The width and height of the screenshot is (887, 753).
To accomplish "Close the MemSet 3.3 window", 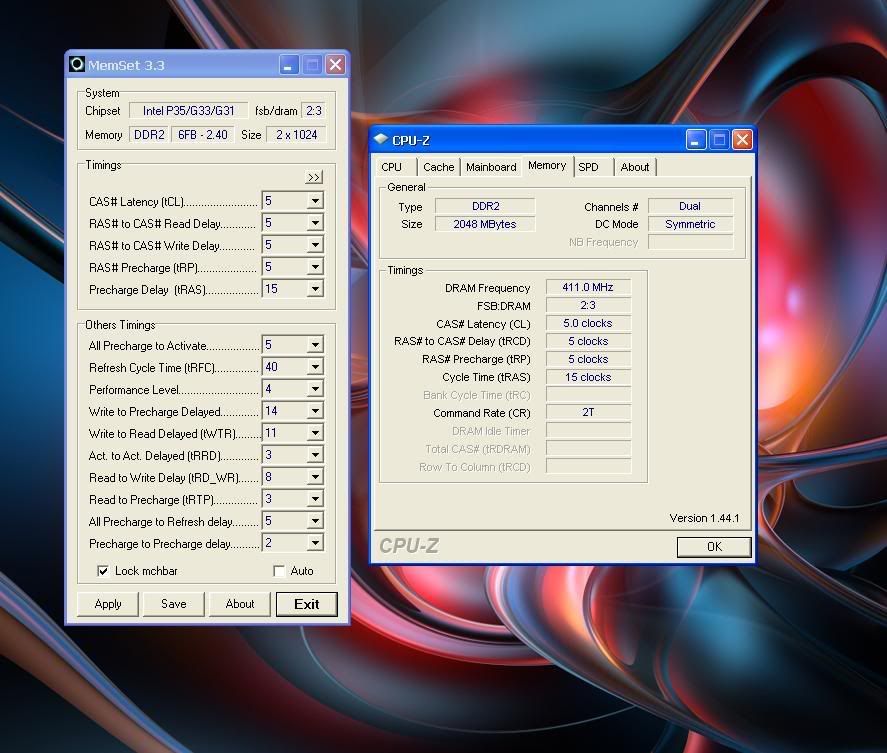I will 335,64.
